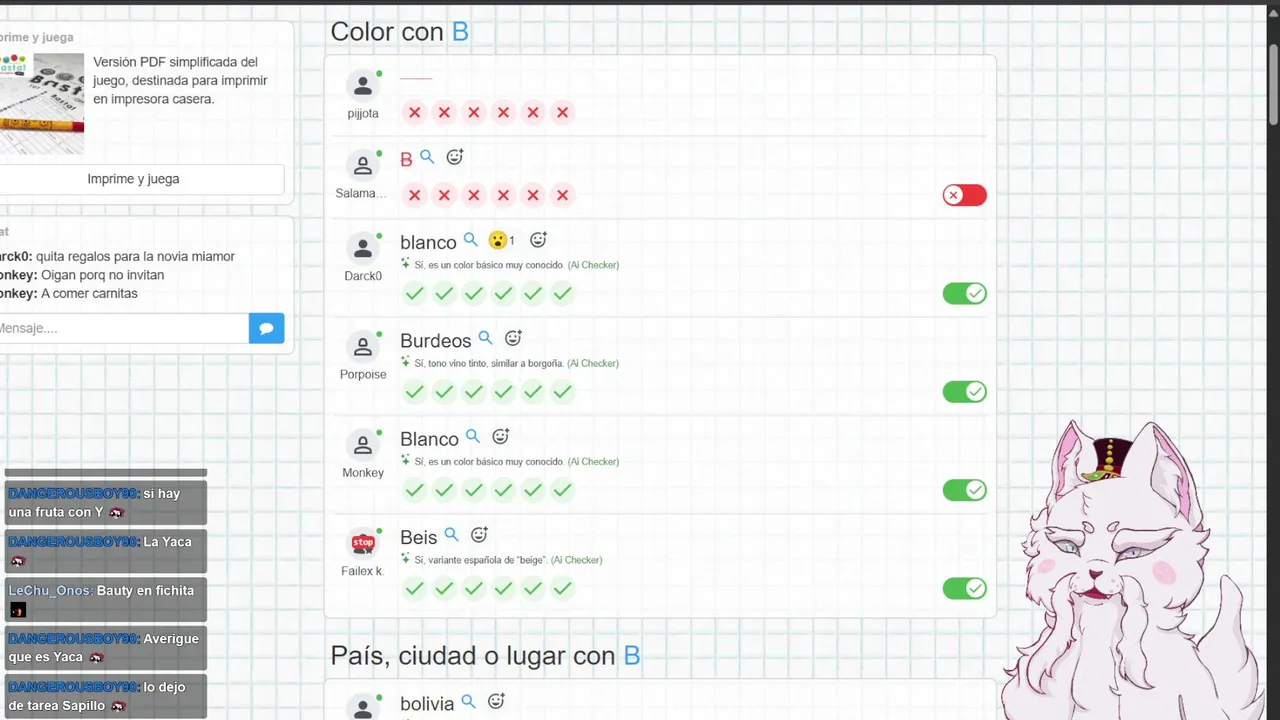Click stream message 'Averigue que es Yaca'
Screen dimensions: 1280x720
tap(104, 648)
